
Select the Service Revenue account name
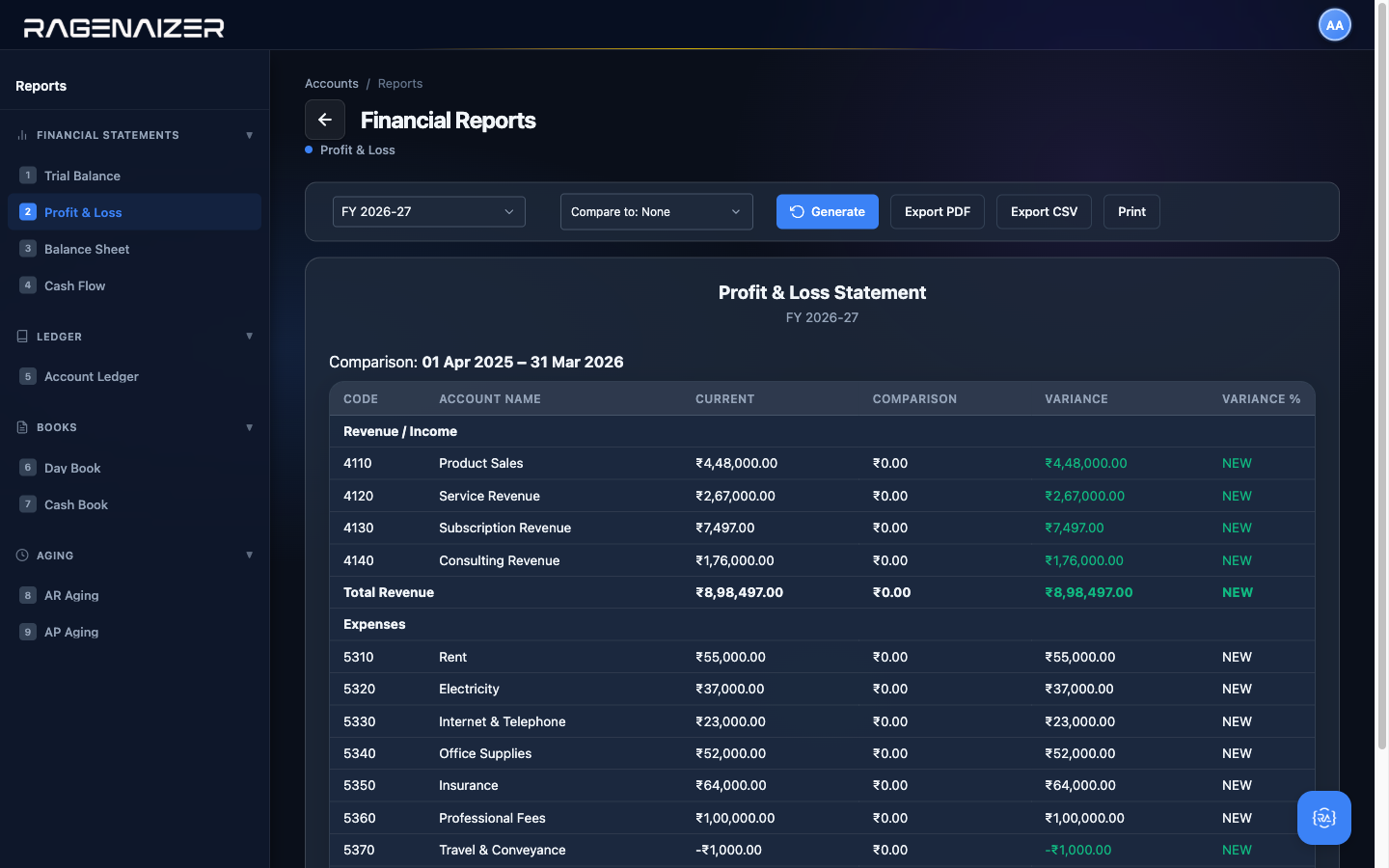pyautogui.click(x=489, y=496)
